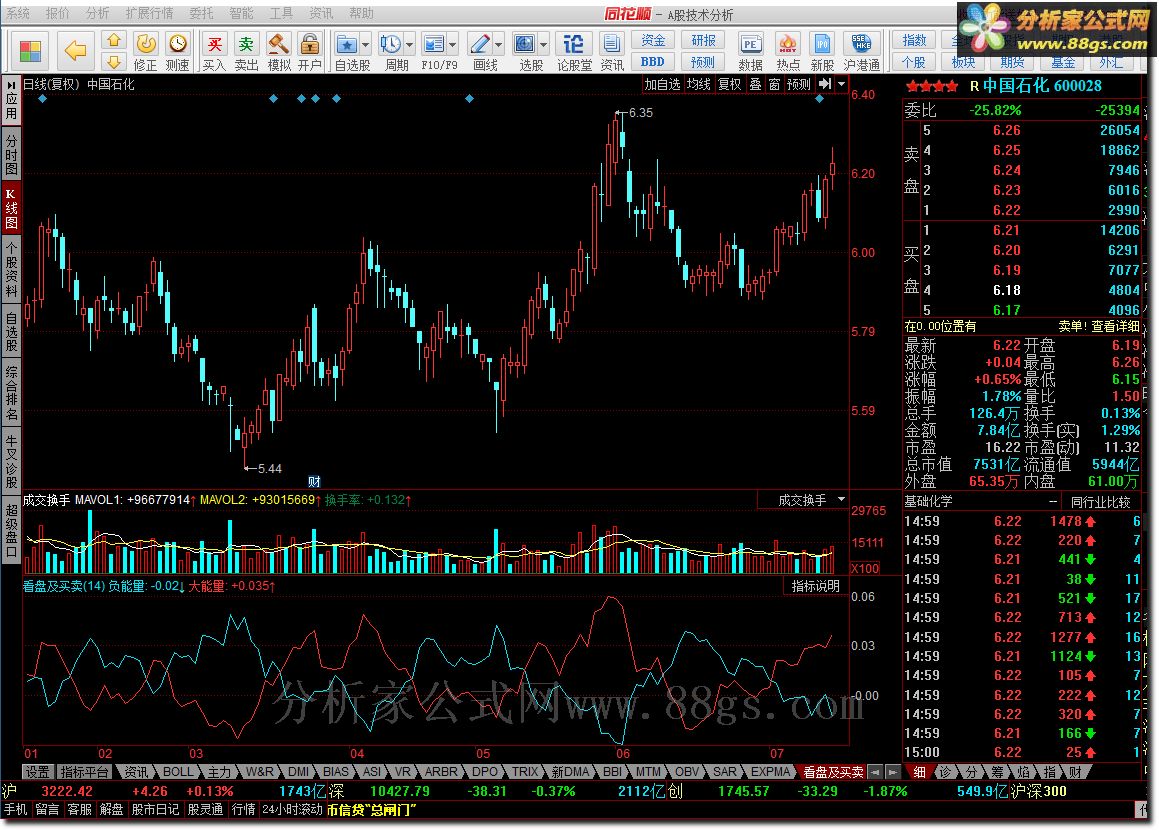Click the 设置 button at bottom left

click(38, 772)
